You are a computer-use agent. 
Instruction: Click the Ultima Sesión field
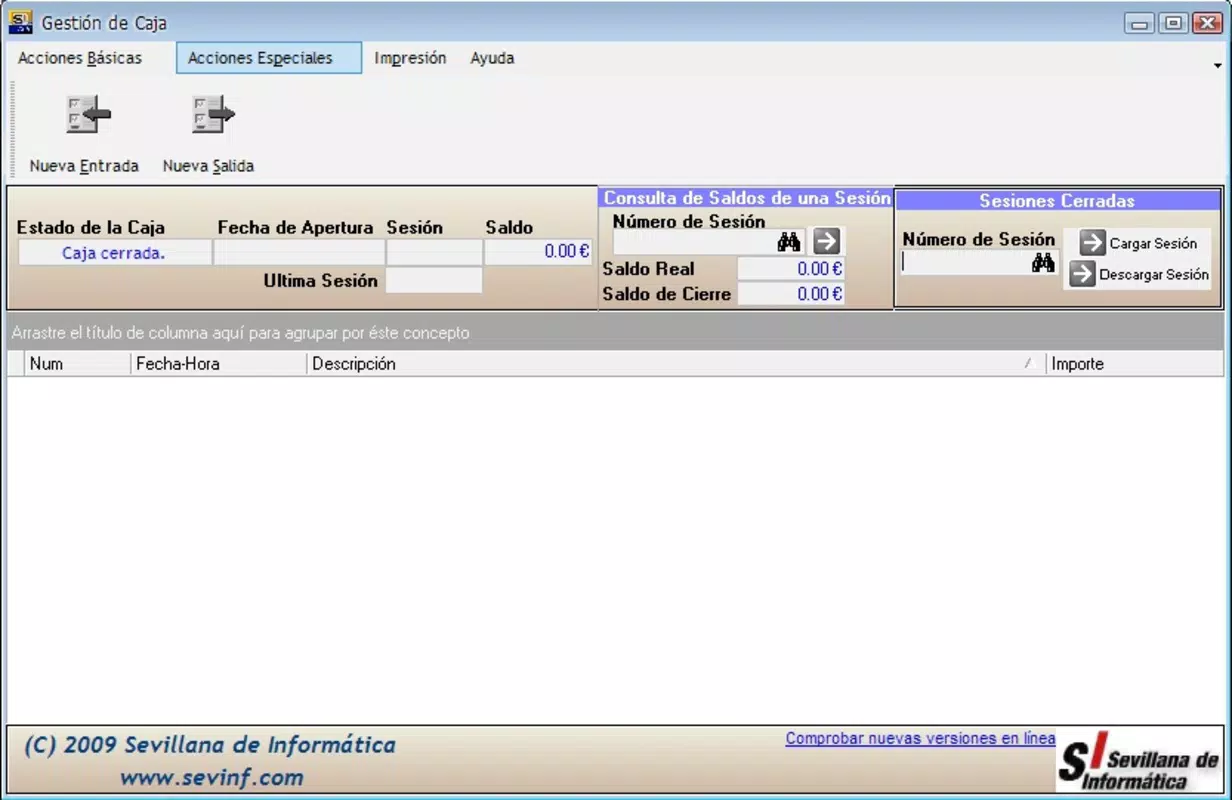click(433, 281)
